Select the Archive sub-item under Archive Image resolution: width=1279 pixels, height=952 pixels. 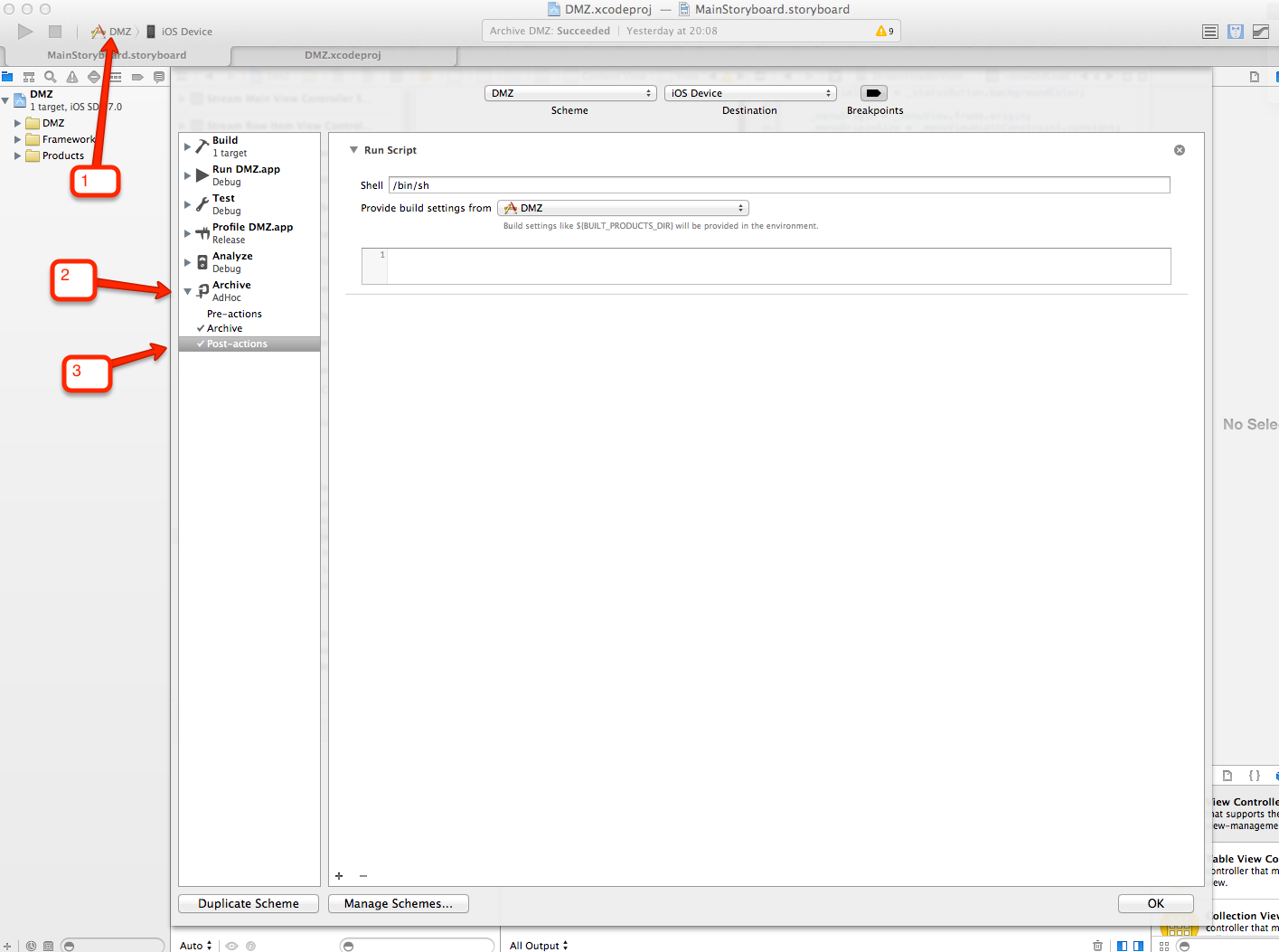[x=224, y=328]
